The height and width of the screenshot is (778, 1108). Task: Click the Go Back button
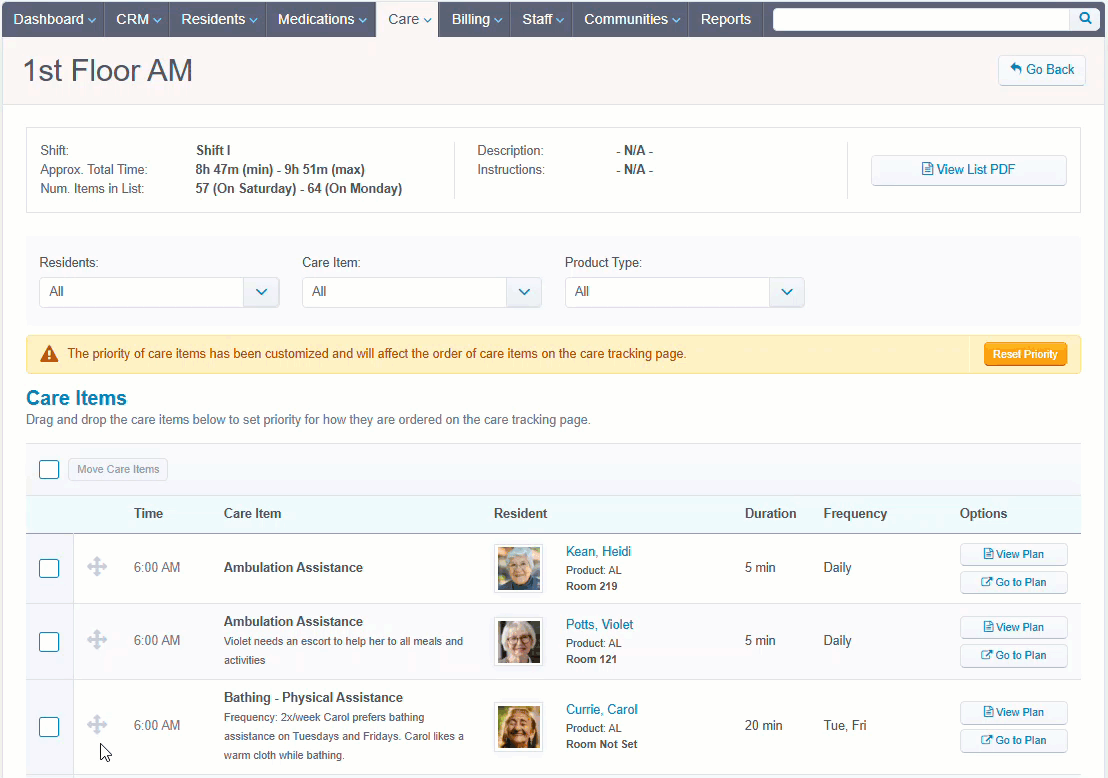click(1042, 70)
